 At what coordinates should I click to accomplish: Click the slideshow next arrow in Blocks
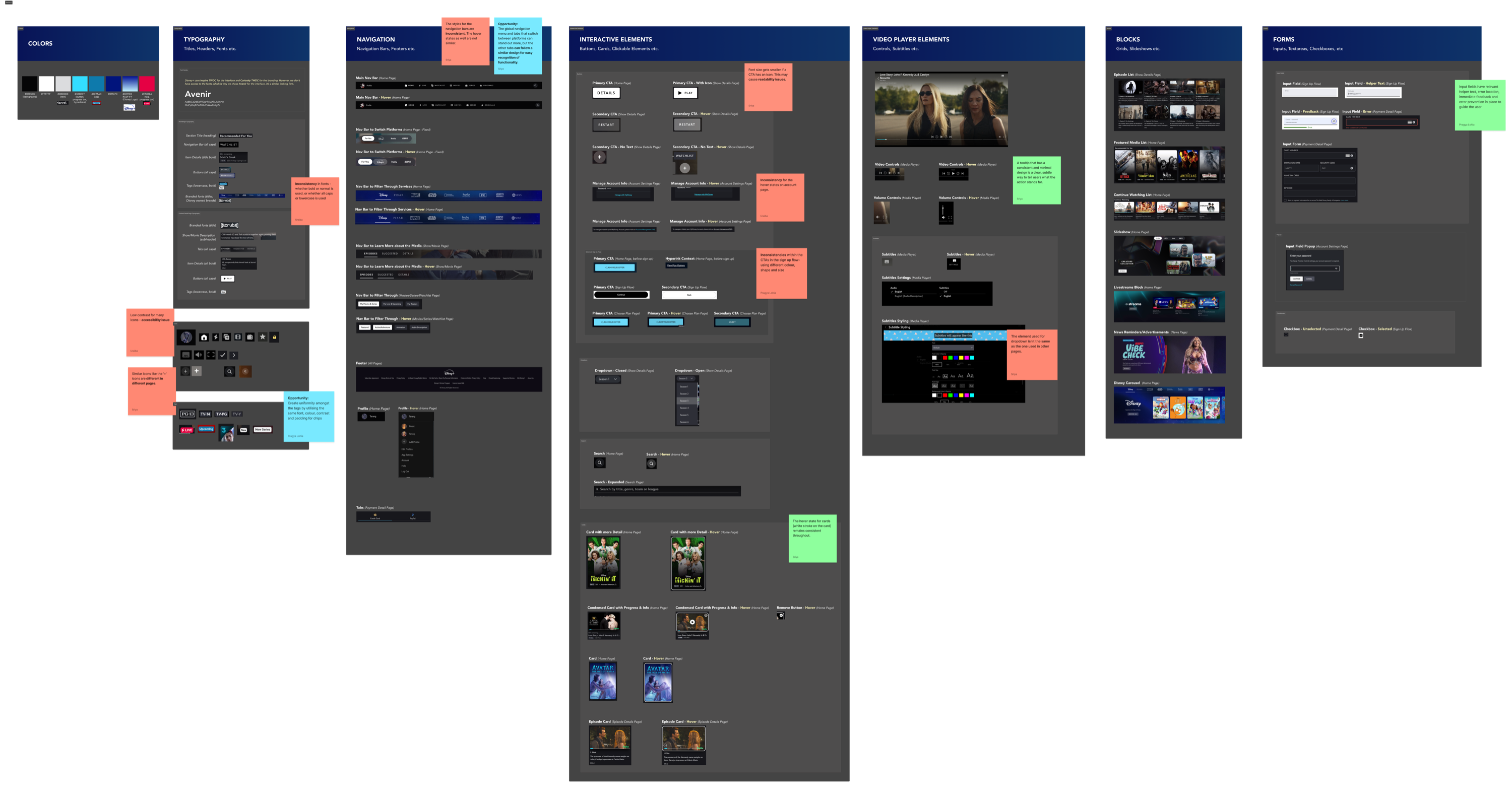pyautogui.click(x=1222, y=260)
